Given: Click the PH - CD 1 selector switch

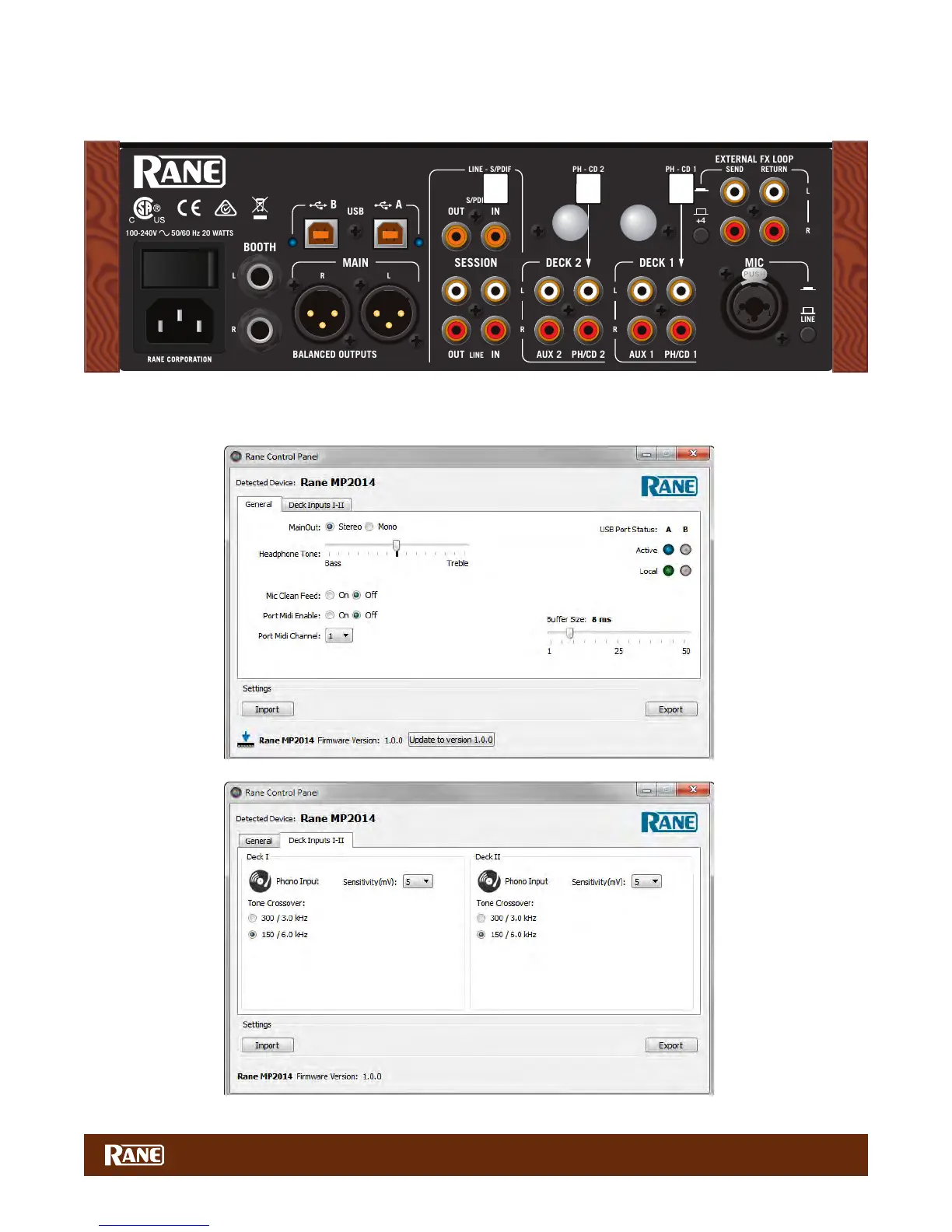Looking at the screenshot, I should 681,189.
